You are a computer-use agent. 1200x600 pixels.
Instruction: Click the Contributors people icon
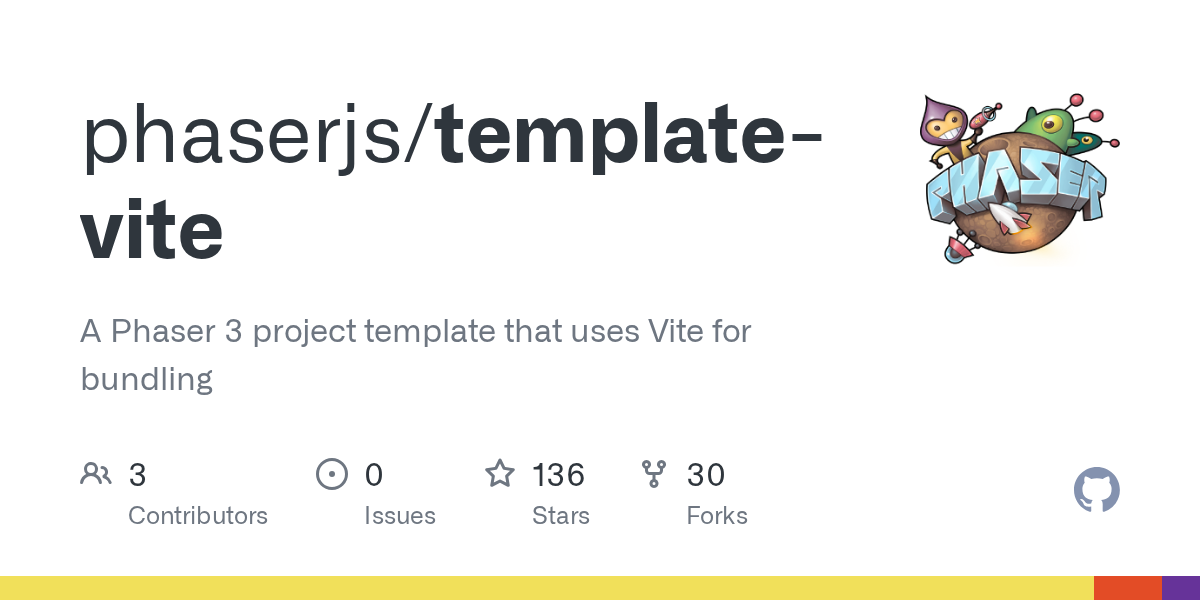click(x=96, y=474)
